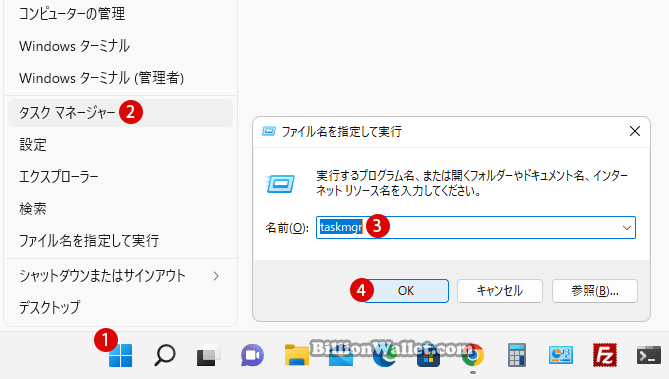The width and height of the screenshot is (669, 379).
Task: Choose Windows ターミナル (管理者) entry
Action: click(x=120, y=78)
